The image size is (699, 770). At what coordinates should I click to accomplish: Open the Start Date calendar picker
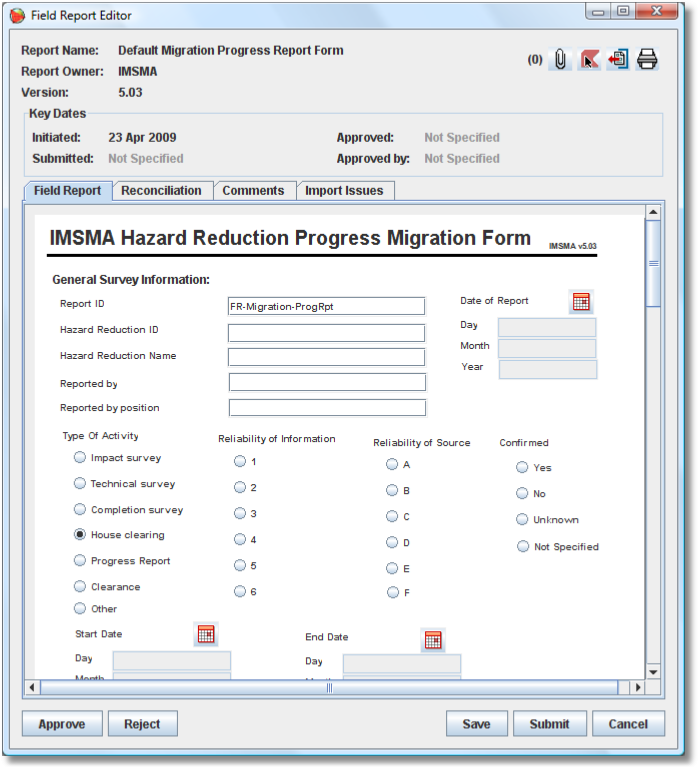coord(205,634)
